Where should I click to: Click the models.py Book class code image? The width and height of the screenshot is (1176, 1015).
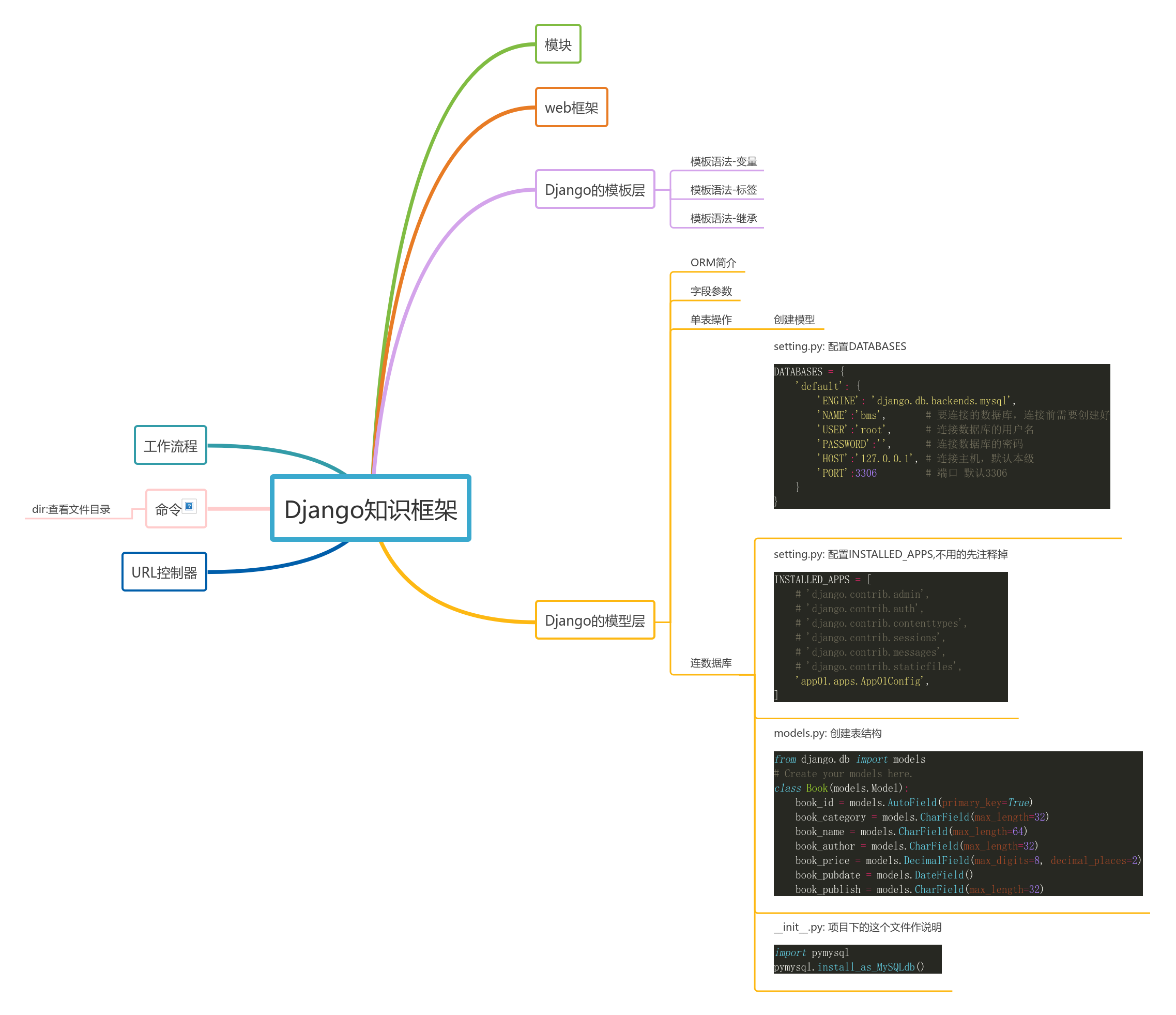(957, 823)
